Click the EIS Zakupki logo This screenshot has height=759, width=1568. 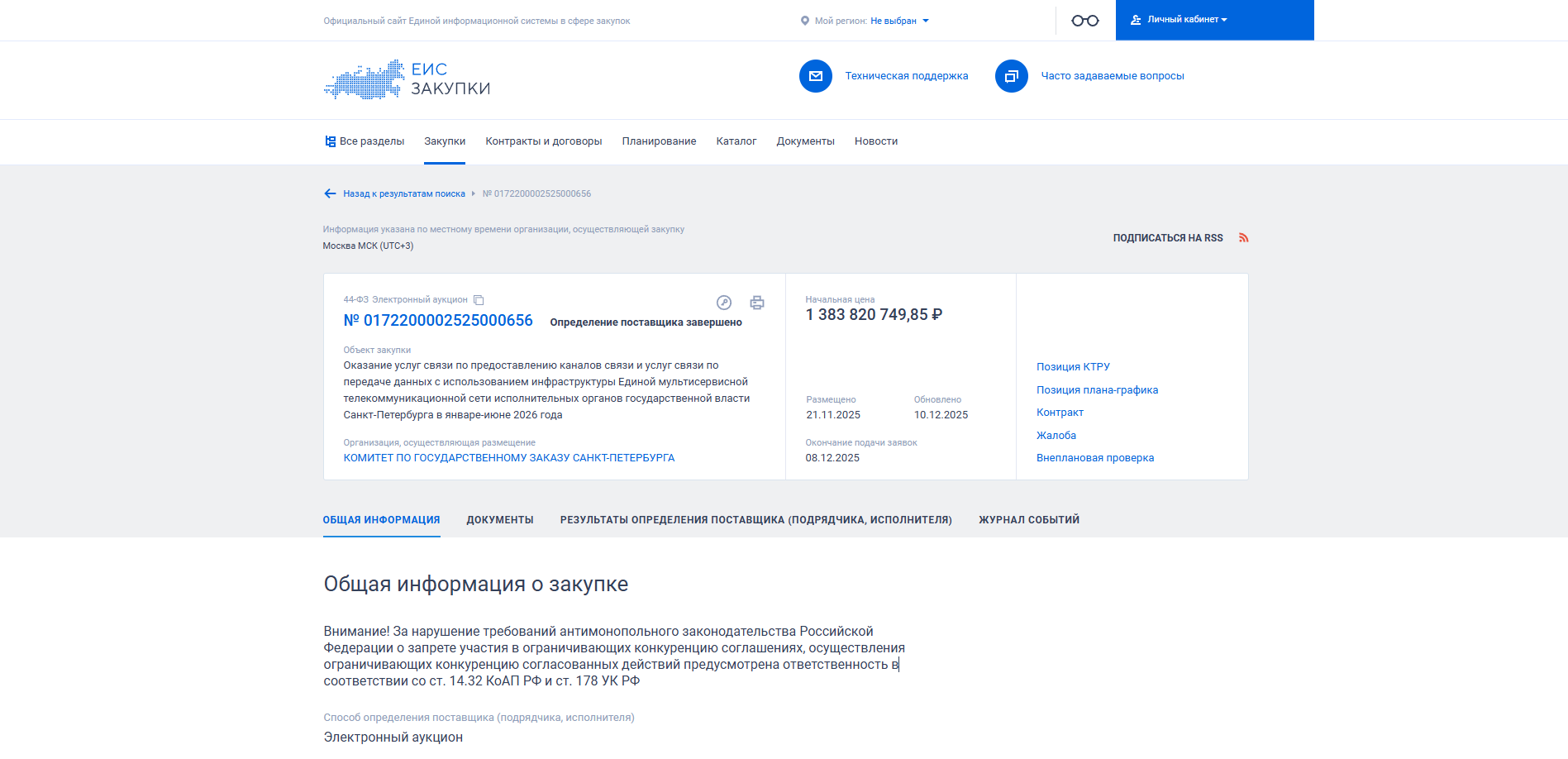[407, 79]
